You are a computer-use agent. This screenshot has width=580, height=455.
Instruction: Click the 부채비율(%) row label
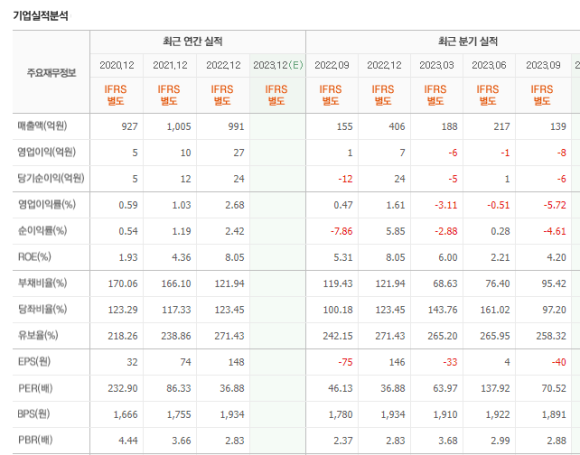click(42, 283)
